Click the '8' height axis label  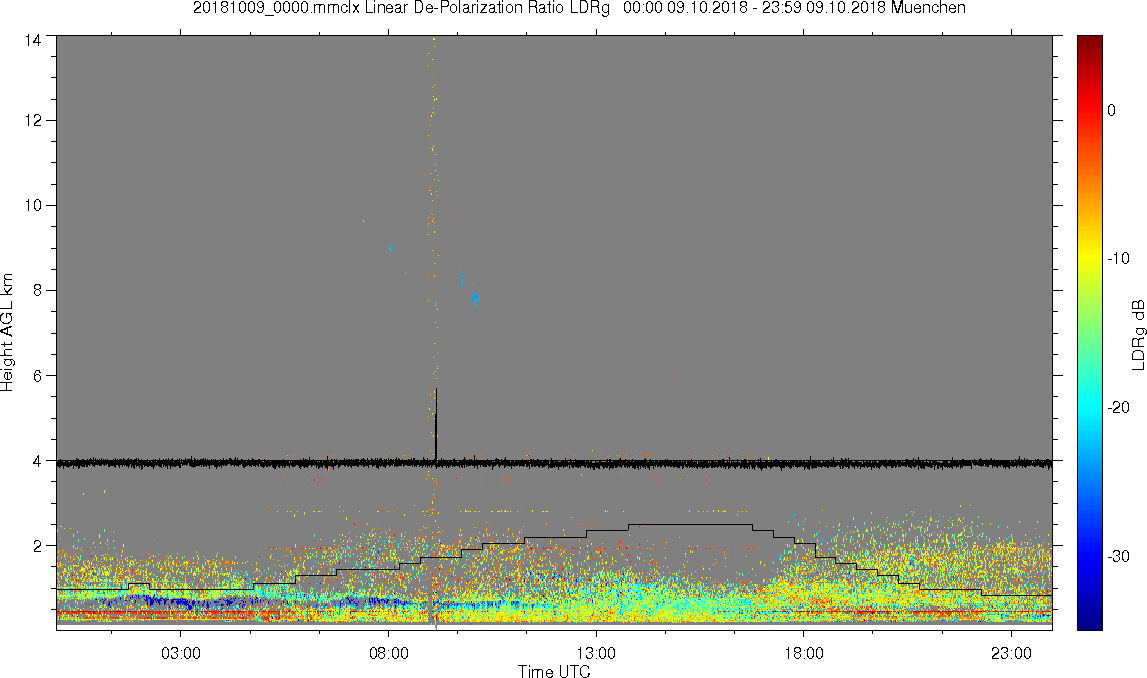37,290
